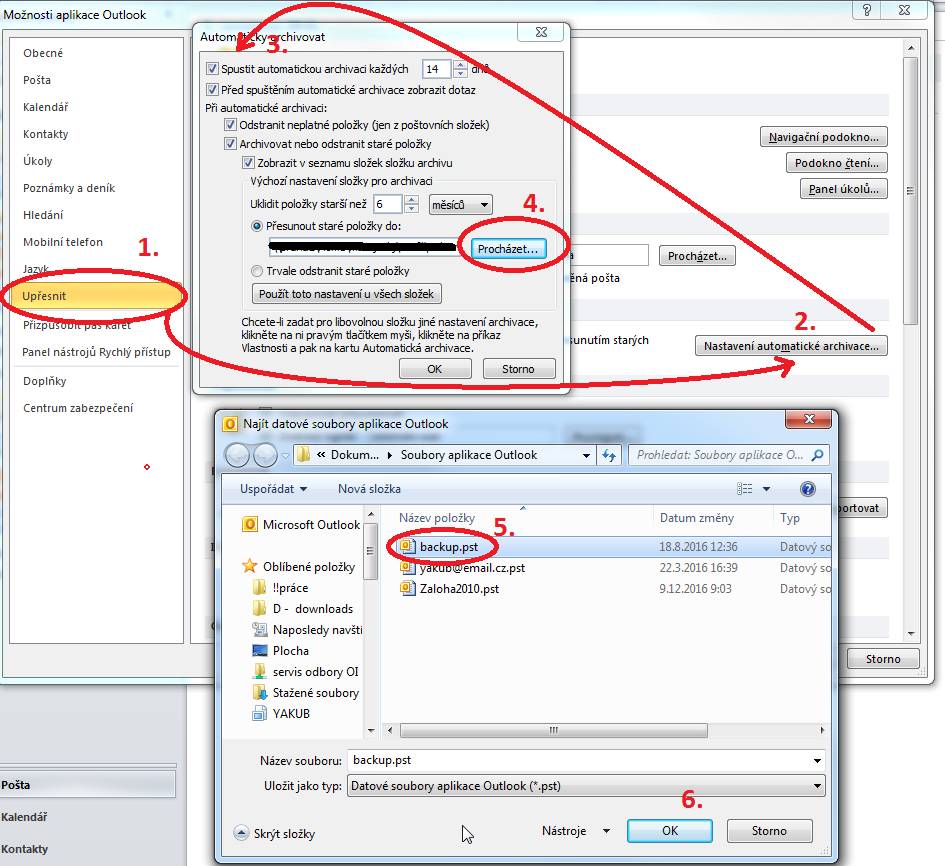Open Pošta in the main Outlook navigation
945x866 pixels.
click(x=87, y=785)
